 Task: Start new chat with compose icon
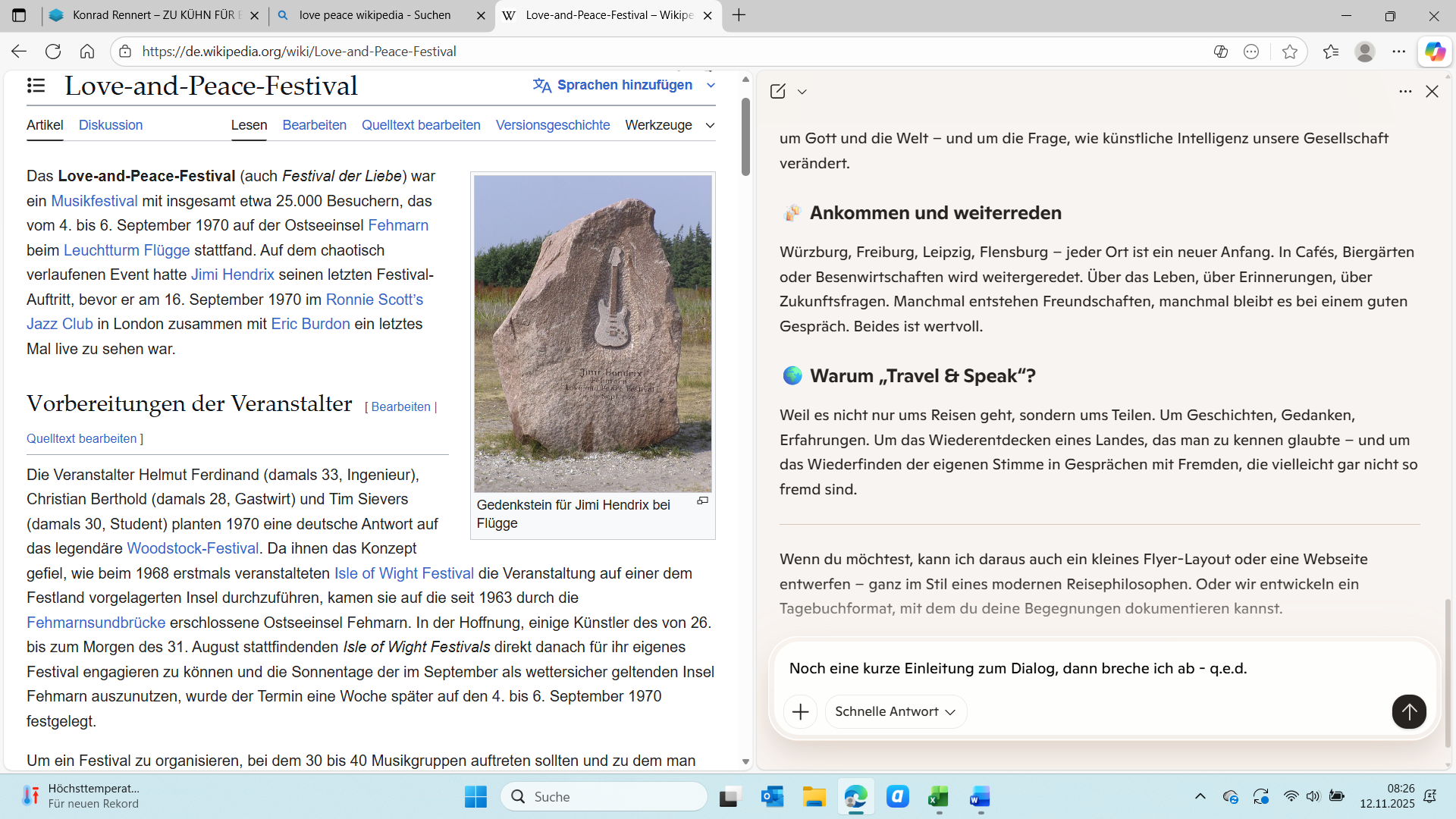click(778, 91)
